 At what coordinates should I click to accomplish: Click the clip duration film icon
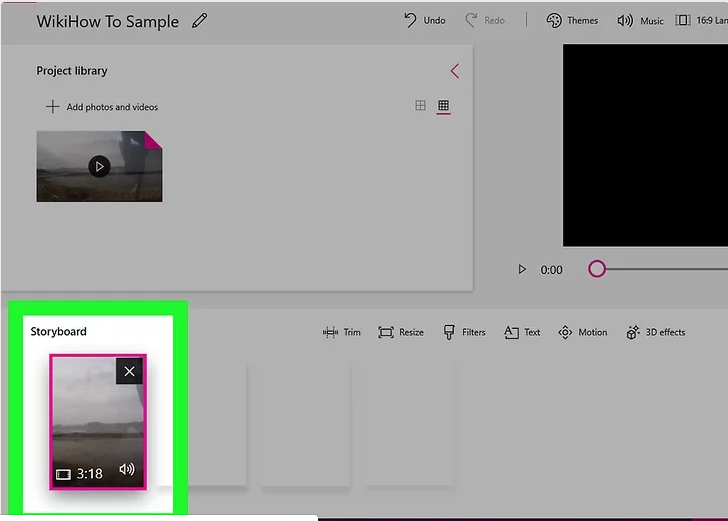coord(63,474)
